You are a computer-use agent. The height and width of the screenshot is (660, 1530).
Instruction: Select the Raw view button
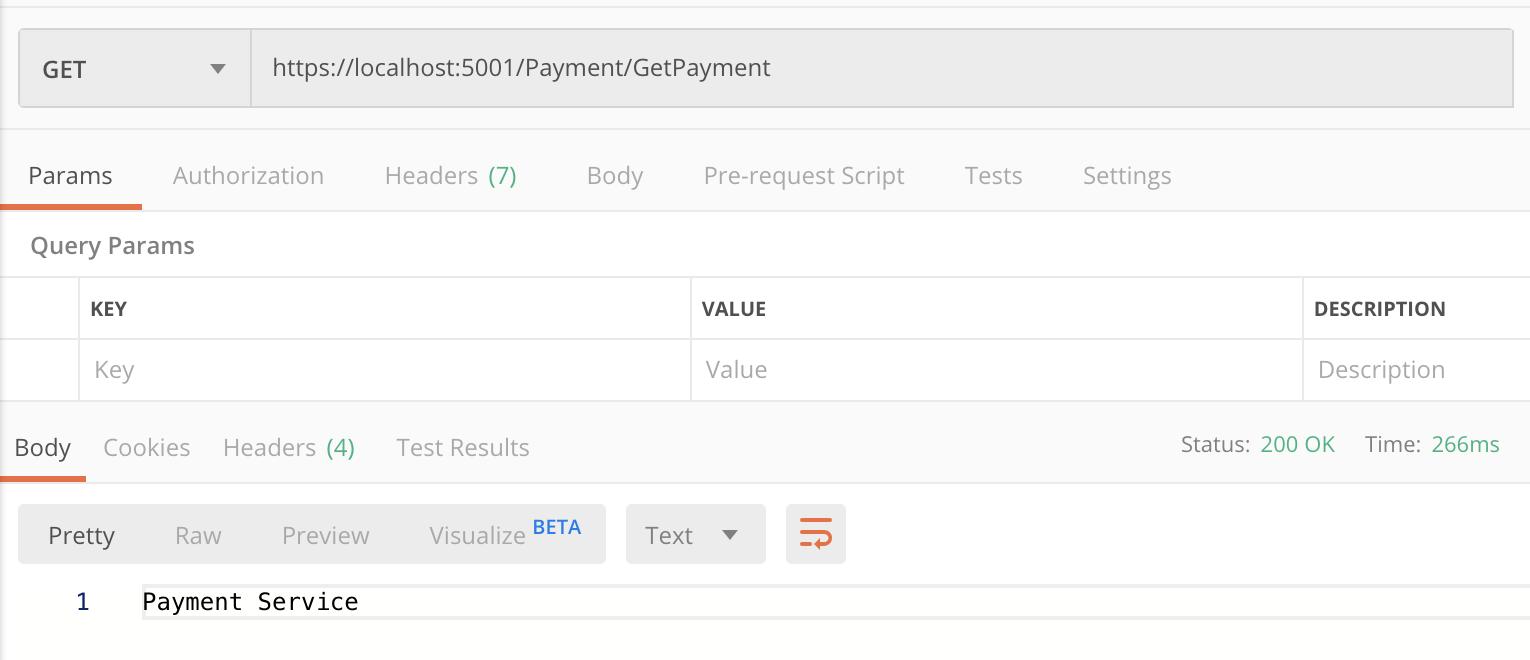(x=198, y=535)
